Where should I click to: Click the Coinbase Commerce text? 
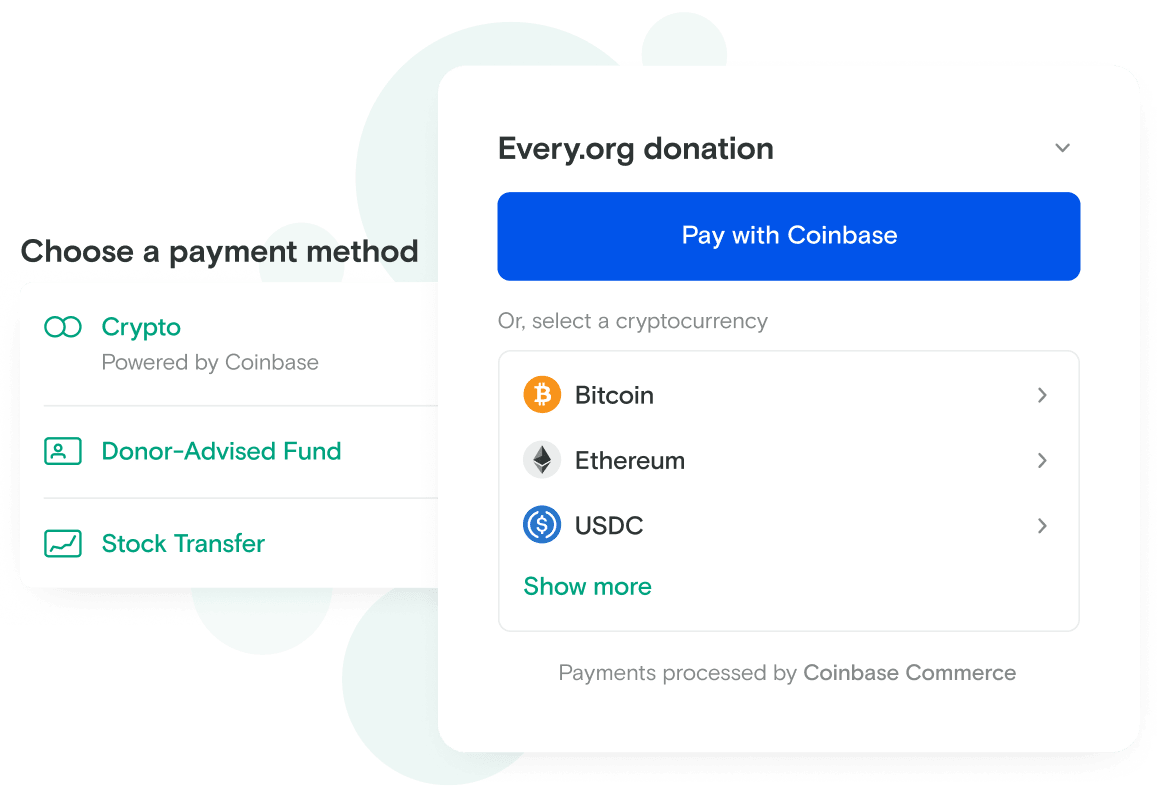(909, 673)
